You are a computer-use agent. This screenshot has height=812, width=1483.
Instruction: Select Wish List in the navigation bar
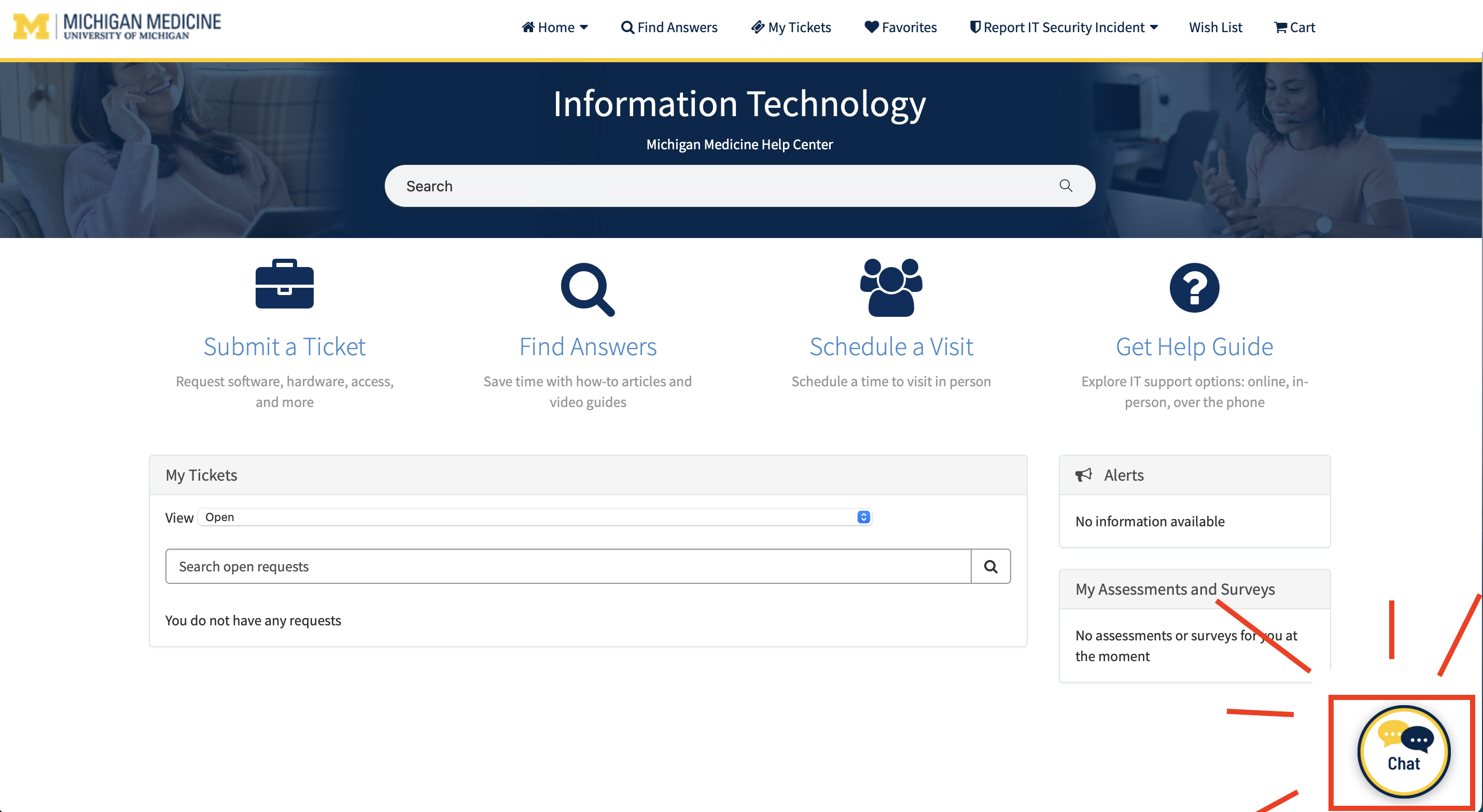click(1215, 26)
